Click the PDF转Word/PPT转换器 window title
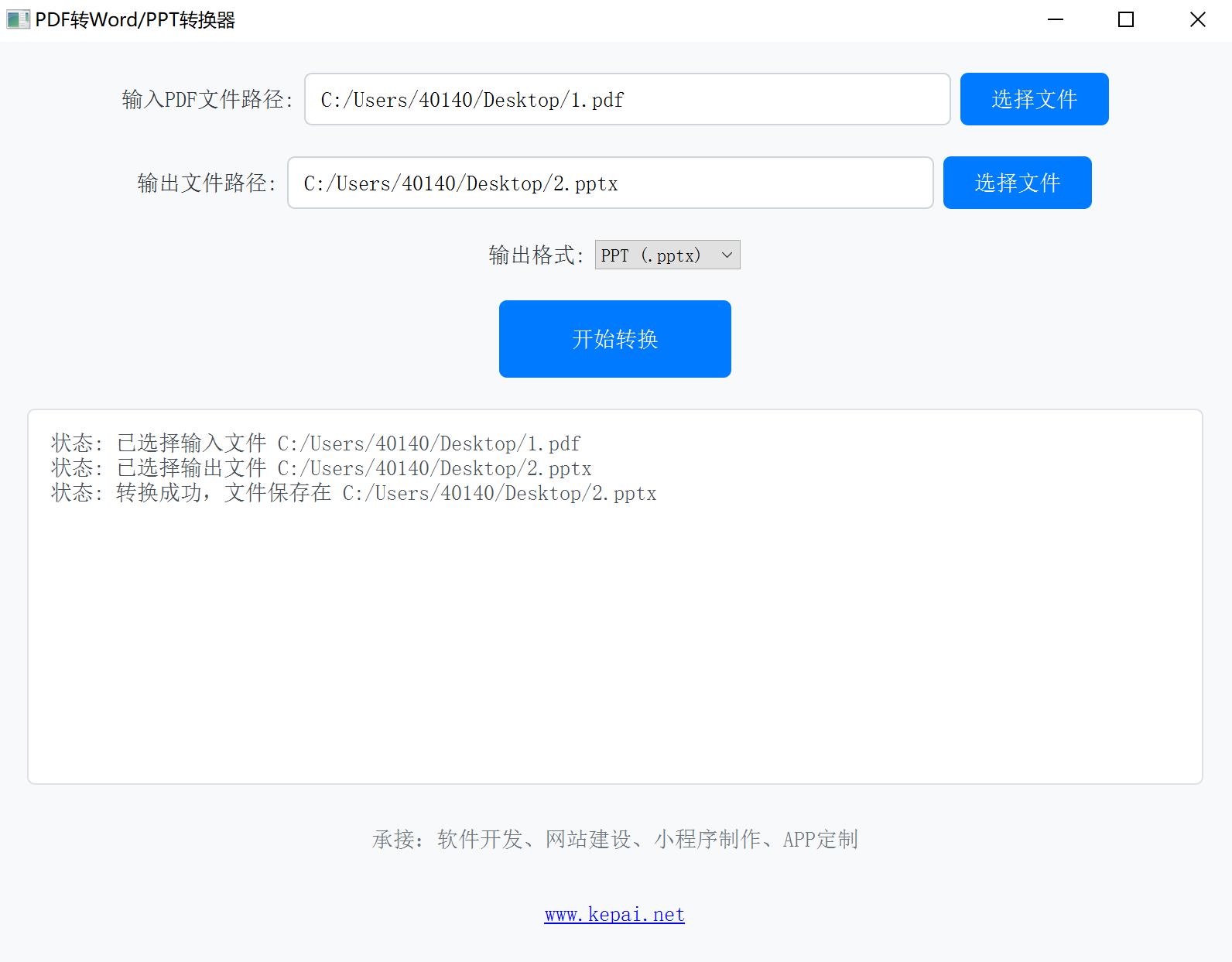 [x=135, y=20]
